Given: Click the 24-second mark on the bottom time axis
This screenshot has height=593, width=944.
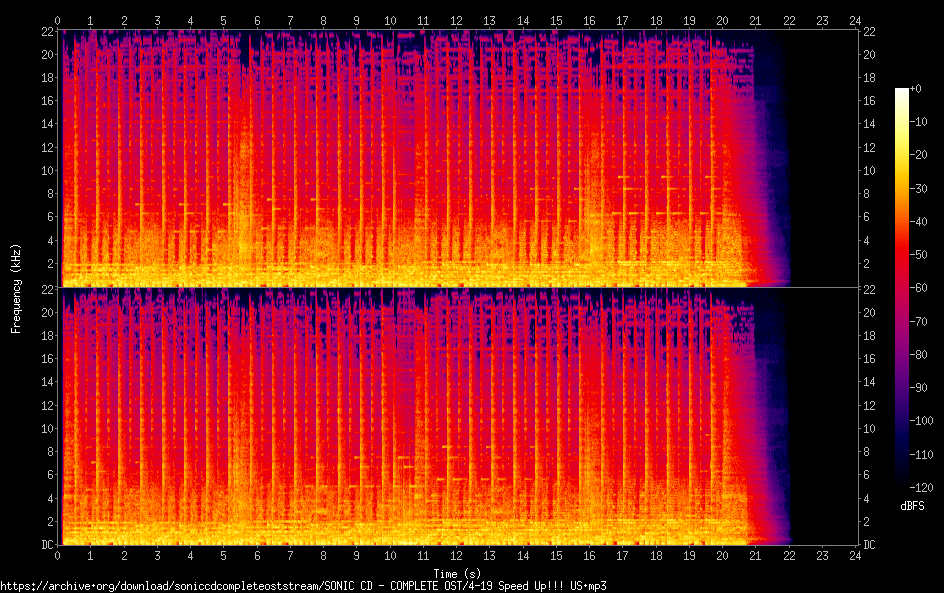Looking at the screenshot, I should click(x=855, y=555).
